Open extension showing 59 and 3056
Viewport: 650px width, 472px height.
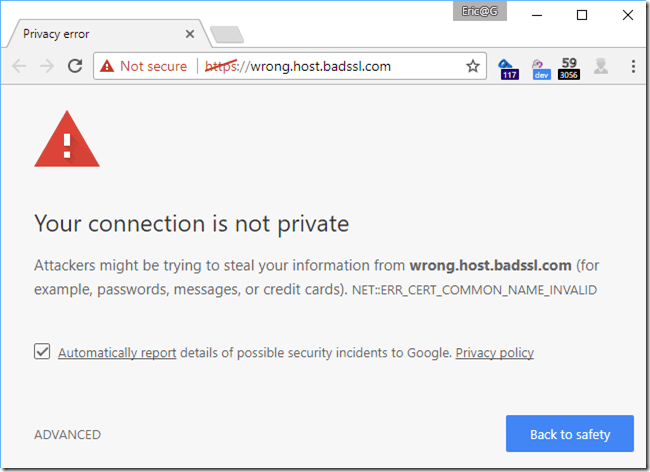pyautogui.click(x=569, y=67)
